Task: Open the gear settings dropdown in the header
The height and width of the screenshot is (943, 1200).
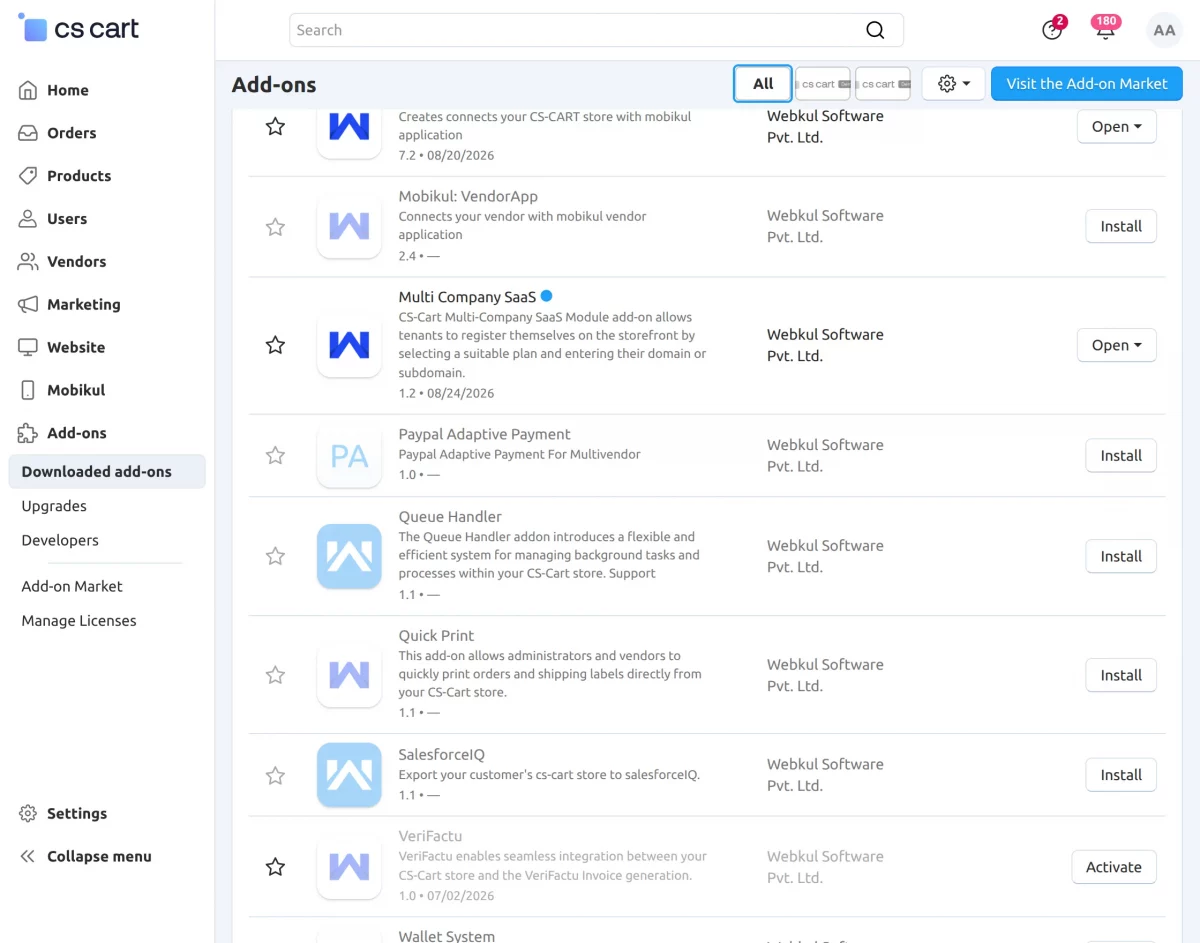Action: [954, 84]
